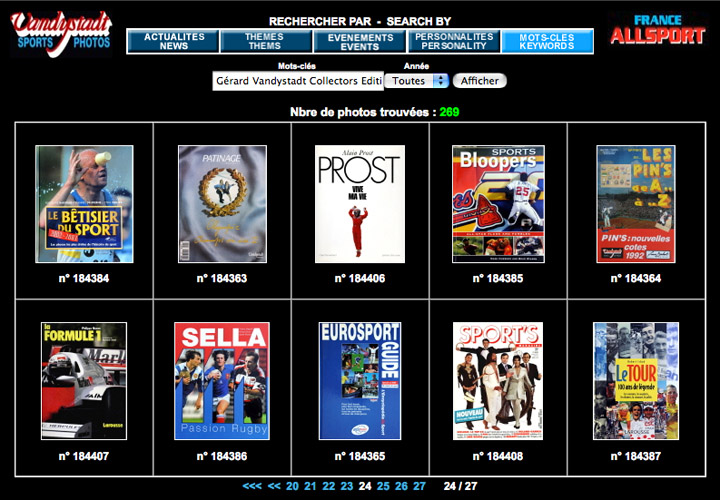Click the 269 photos found count
Image resolution: width=720 pixels, height=500 pixels.
pos(449,112)
